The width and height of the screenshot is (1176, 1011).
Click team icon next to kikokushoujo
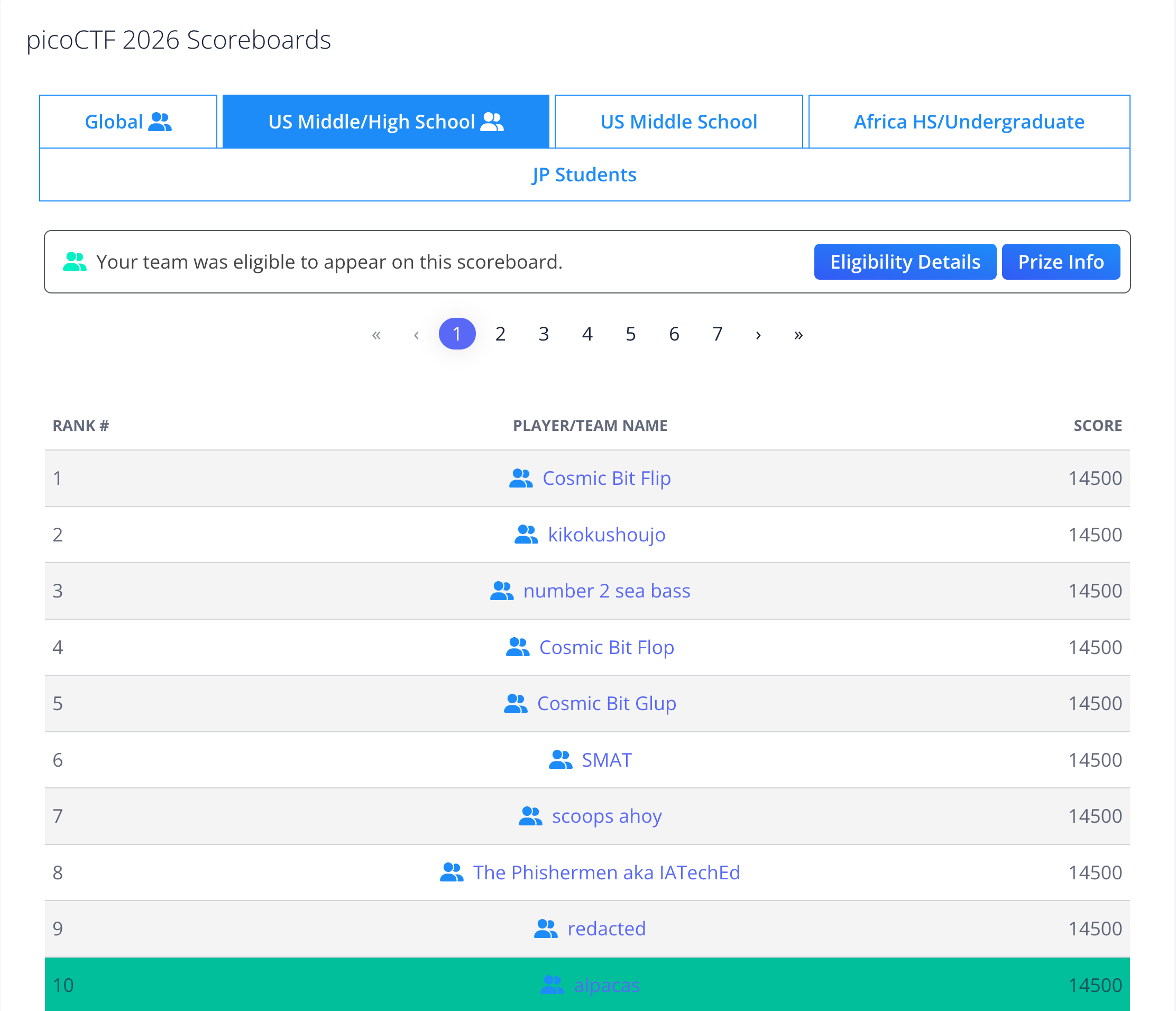tap(526, 535)
